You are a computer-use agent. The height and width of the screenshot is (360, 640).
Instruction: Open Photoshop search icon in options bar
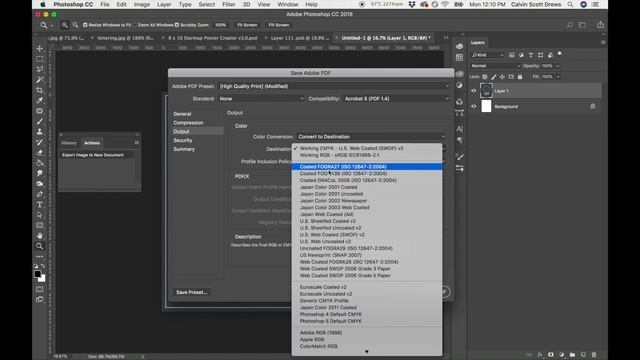pos(569,25)
